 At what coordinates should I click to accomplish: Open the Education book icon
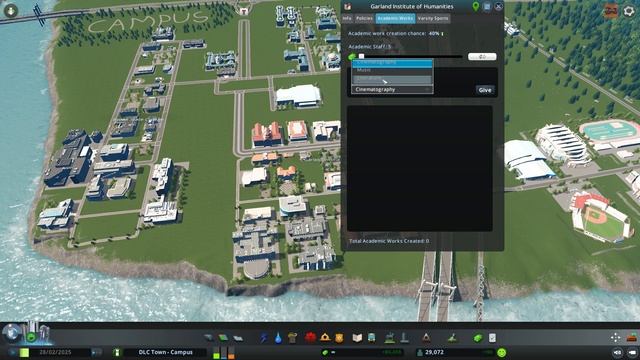click(x=357, y=338)
